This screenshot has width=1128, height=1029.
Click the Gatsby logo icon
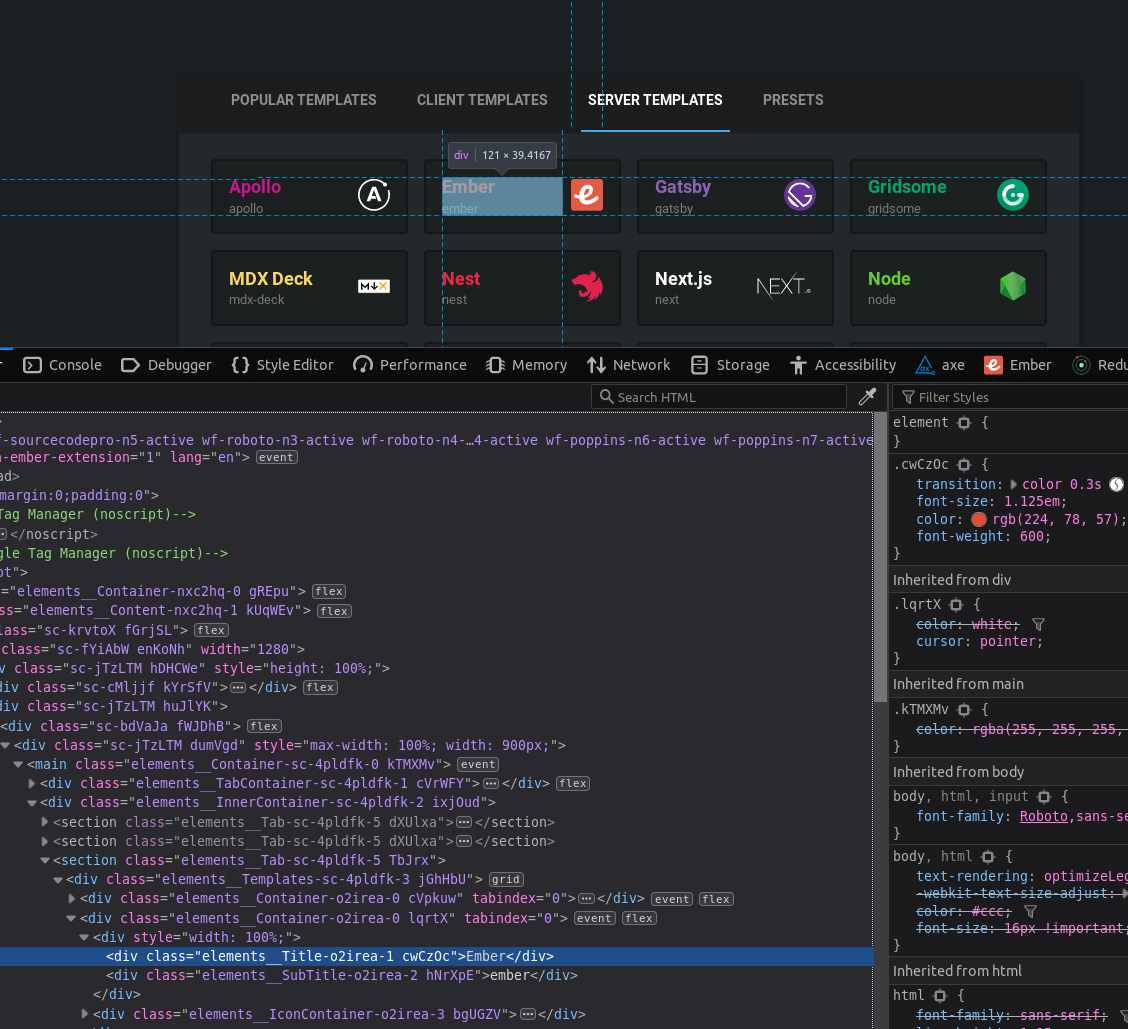click(x=799, y=195)
